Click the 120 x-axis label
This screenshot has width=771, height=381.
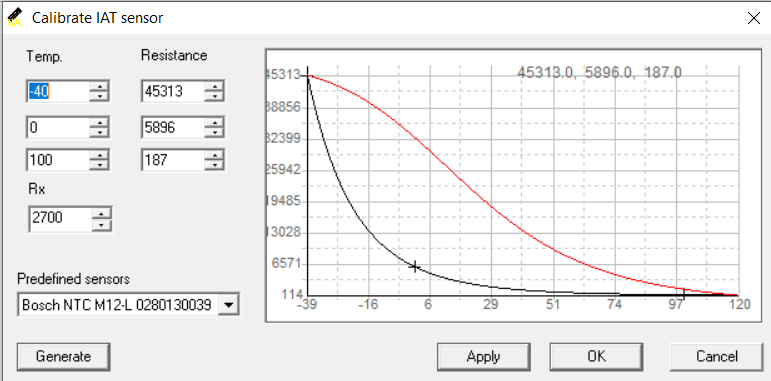[x=739, y=304]
